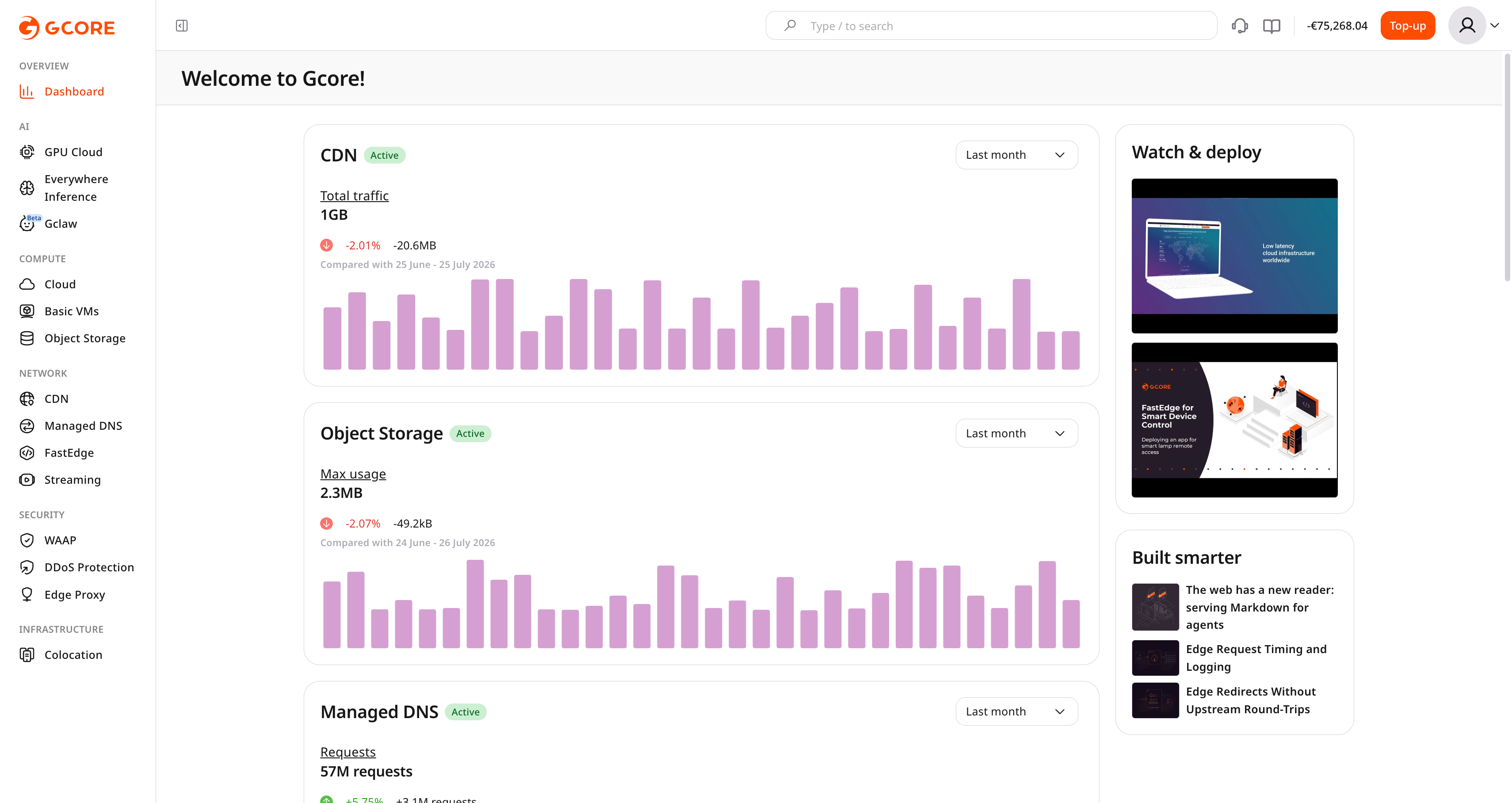
Task: Click the search magnifier icon
Action: coord(790,25)
